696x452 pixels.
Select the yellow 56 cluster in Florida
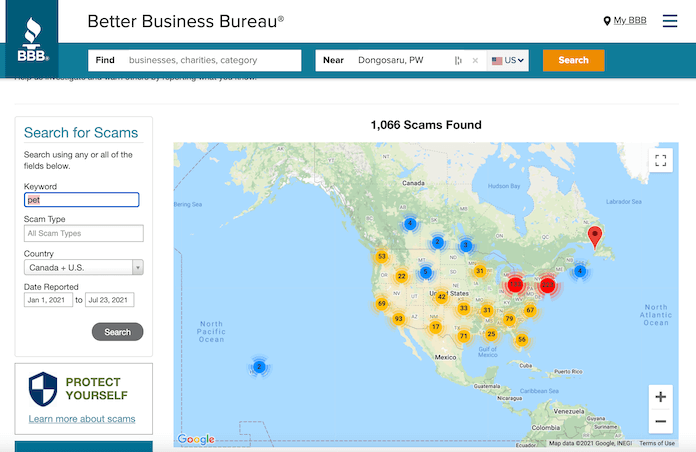(522, 339)
